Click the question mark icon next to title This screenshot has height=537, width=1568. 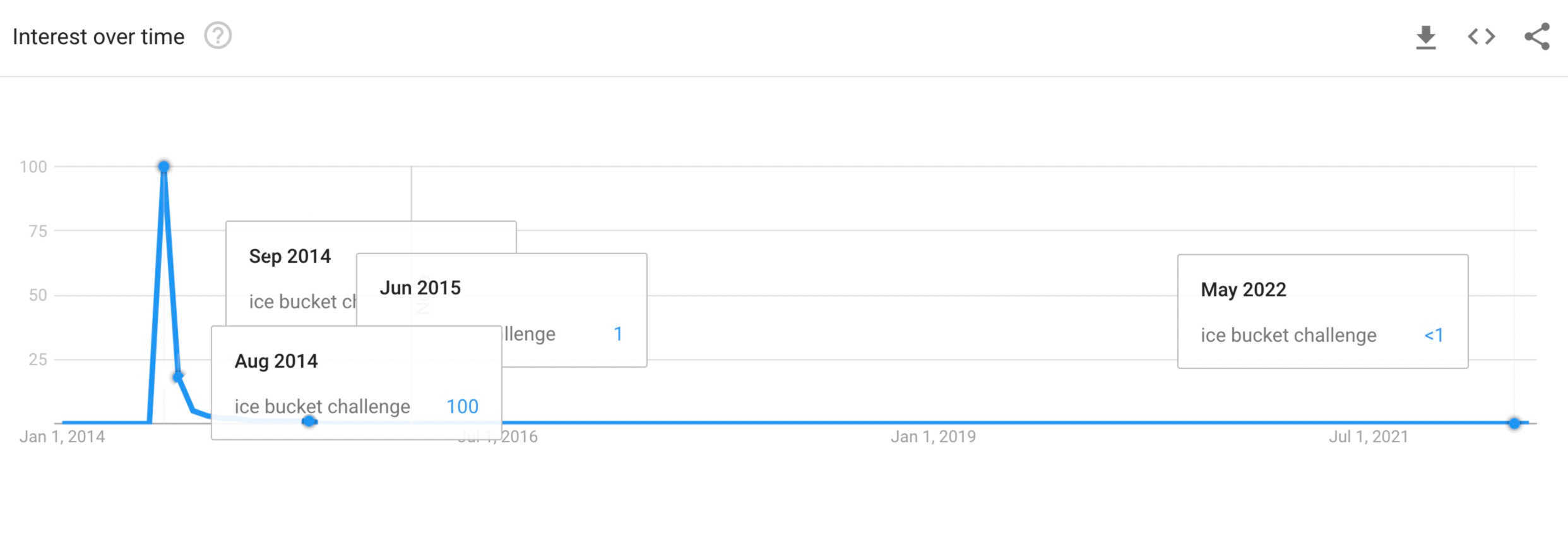click(x=217, y=36)
